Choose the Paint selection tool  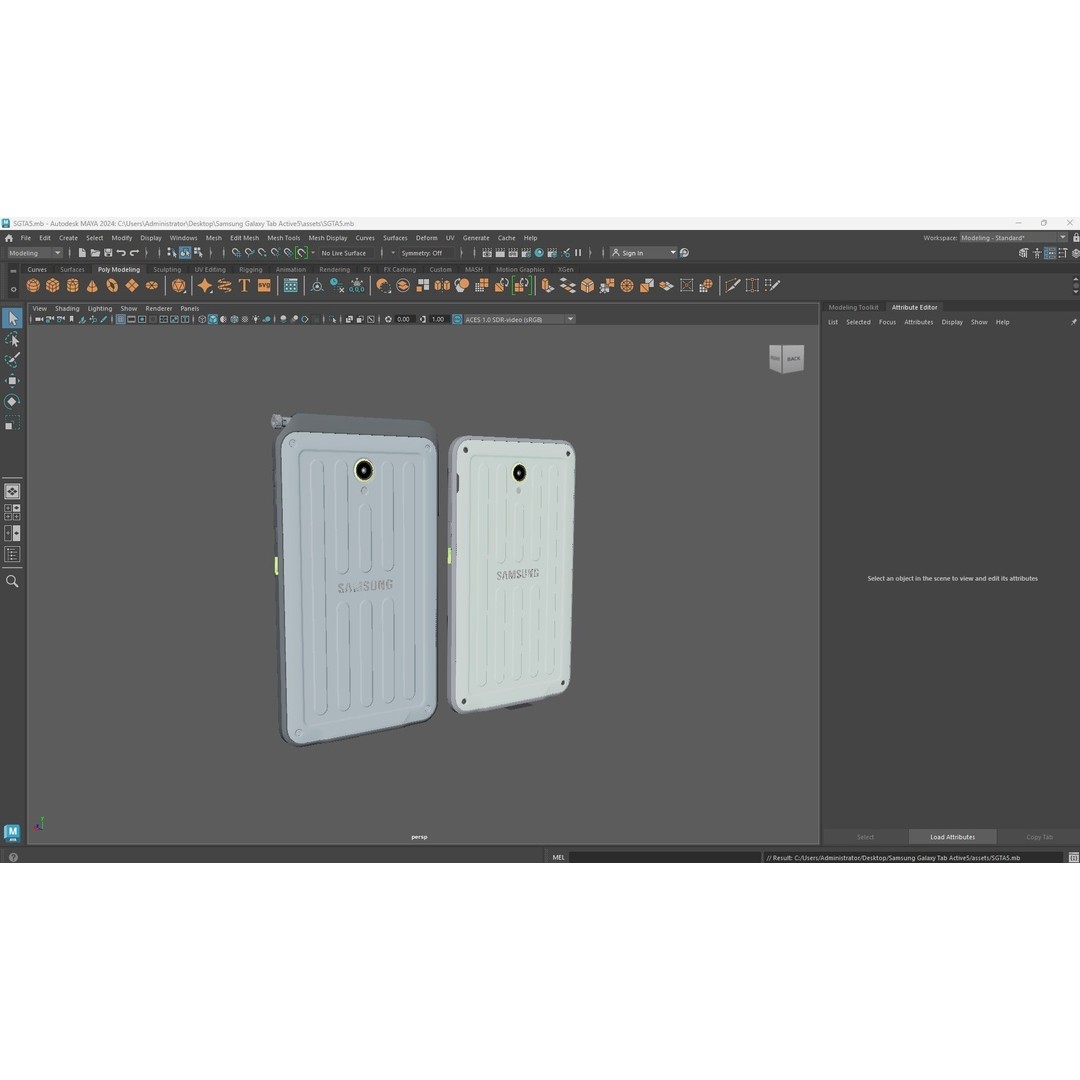pyautogui.click(x=12, y=360)
